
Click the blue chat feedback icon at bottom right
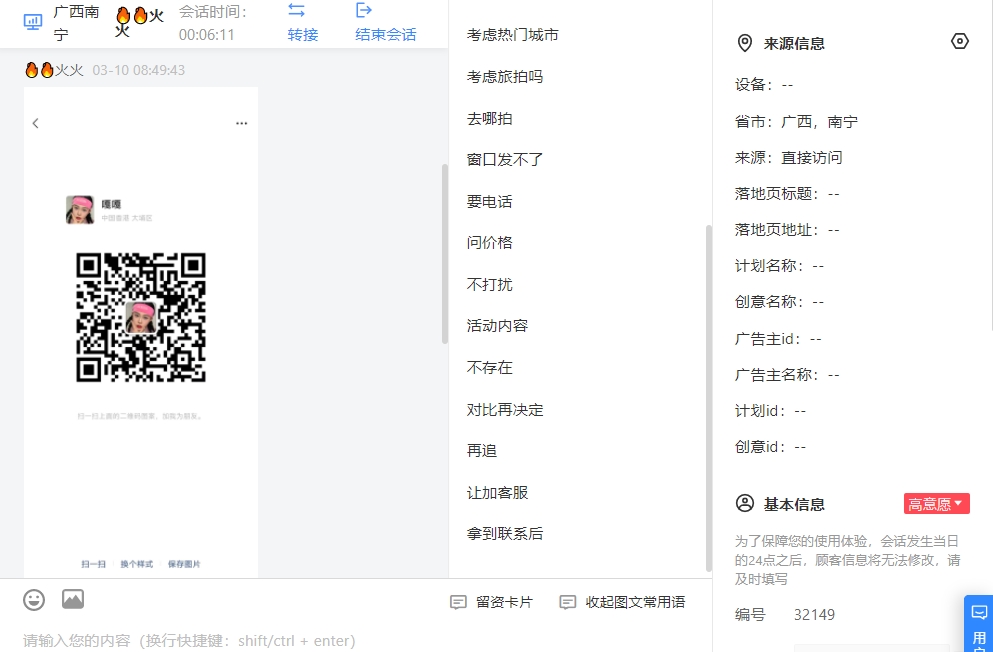(979, 613)
